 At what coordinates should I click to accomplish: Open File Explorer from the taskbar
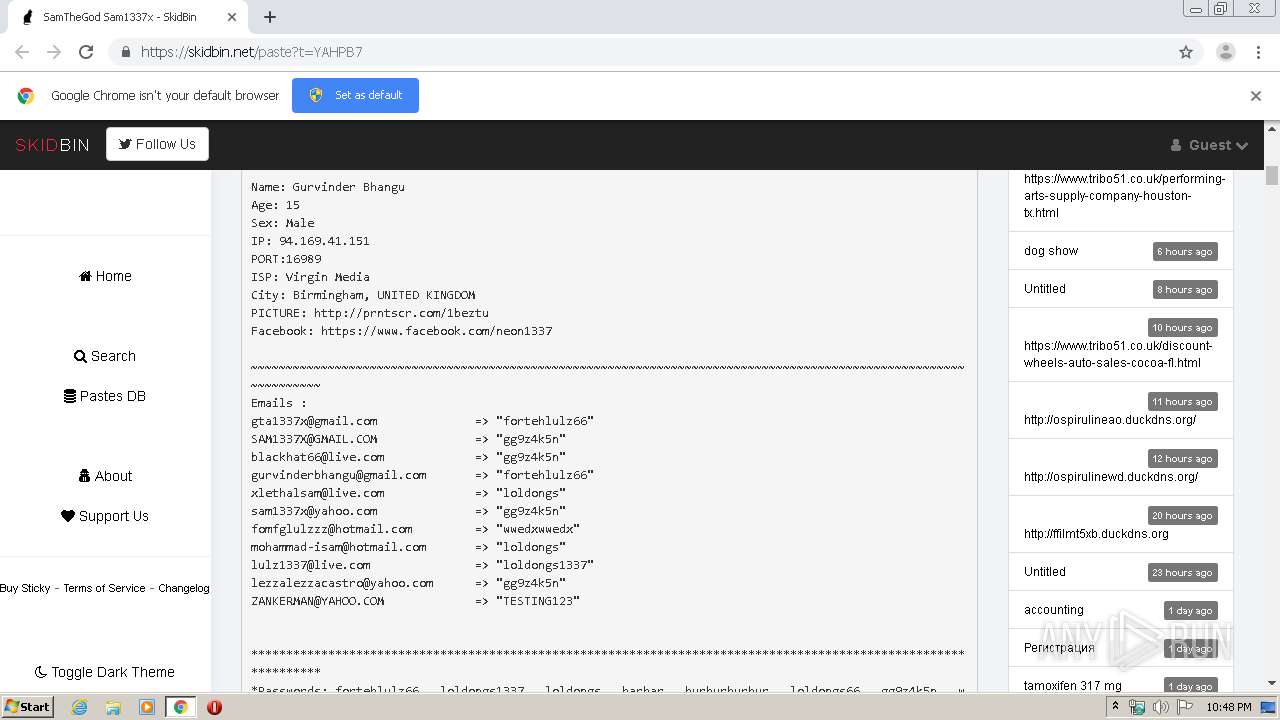coord(113,707)
